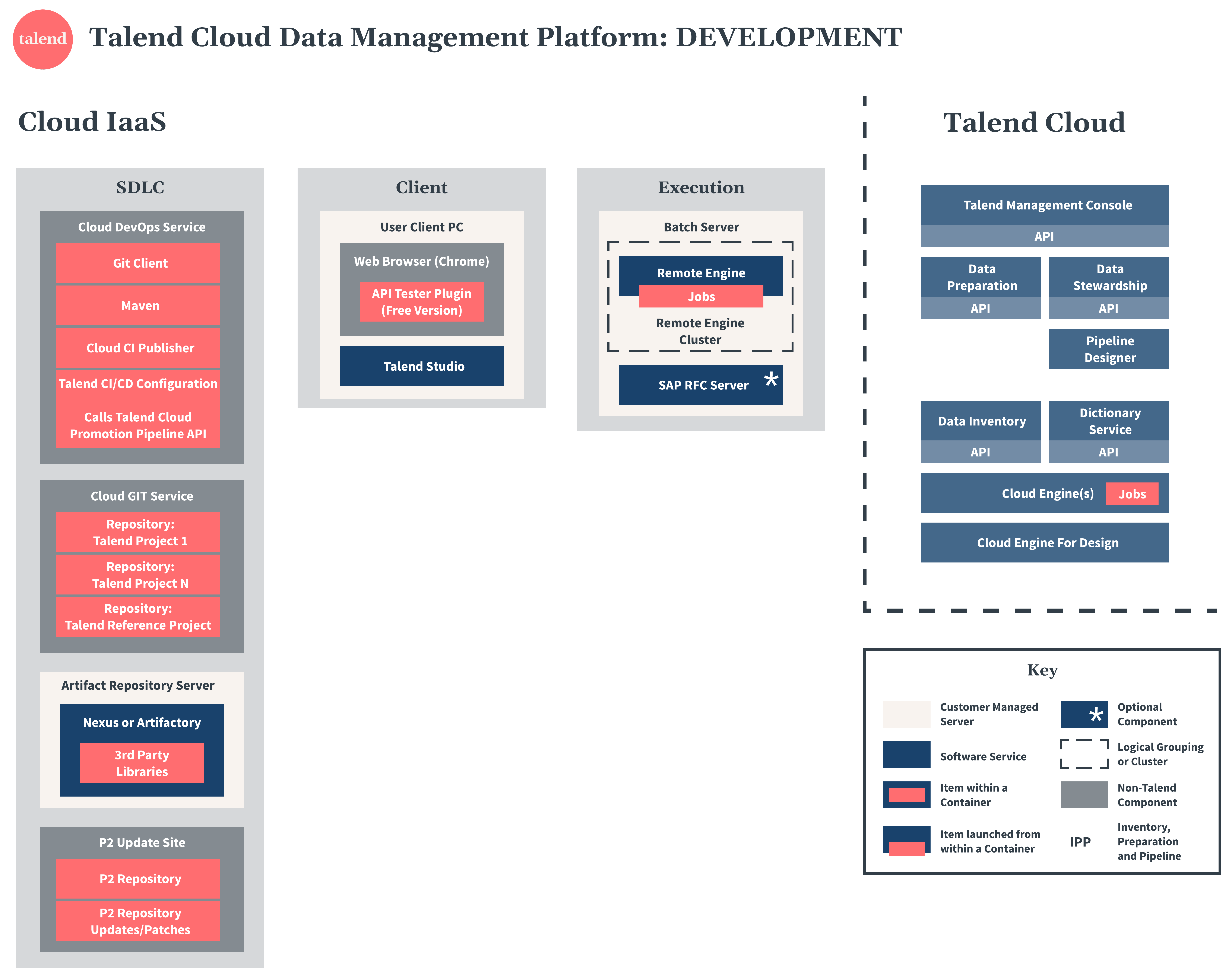Click the Talend CI/CD Configuration box
The image size is (1232, 979).
click(138, 409)
